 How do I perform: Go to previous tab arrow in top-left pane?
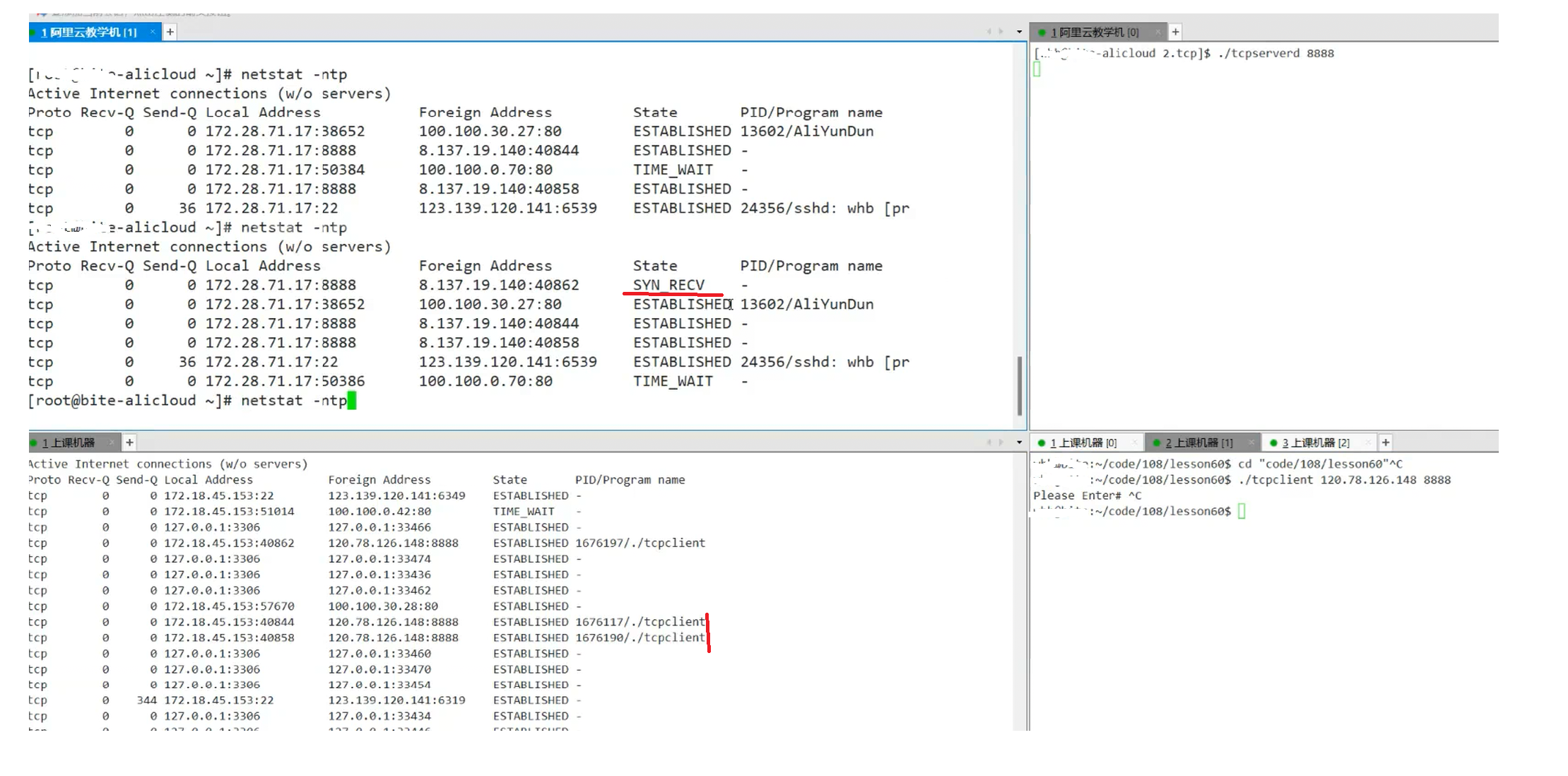click(x=989, y=32)
